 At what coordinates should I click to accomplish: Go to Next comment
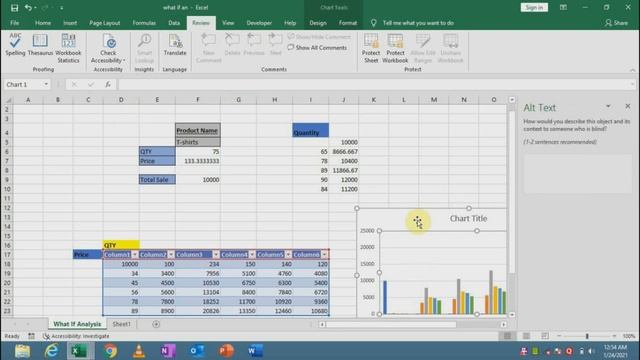pos(276,44)
